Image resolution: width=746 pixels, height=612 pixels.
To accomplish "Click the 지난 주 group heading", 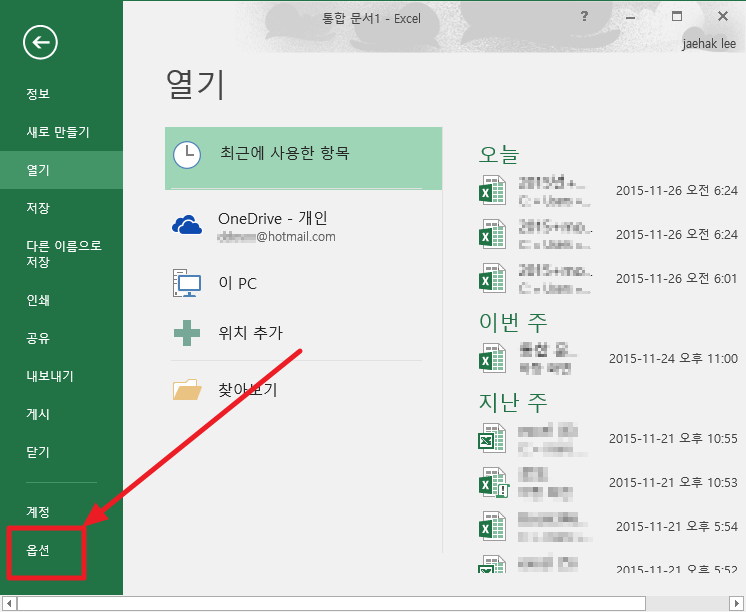I will point(513,402).
